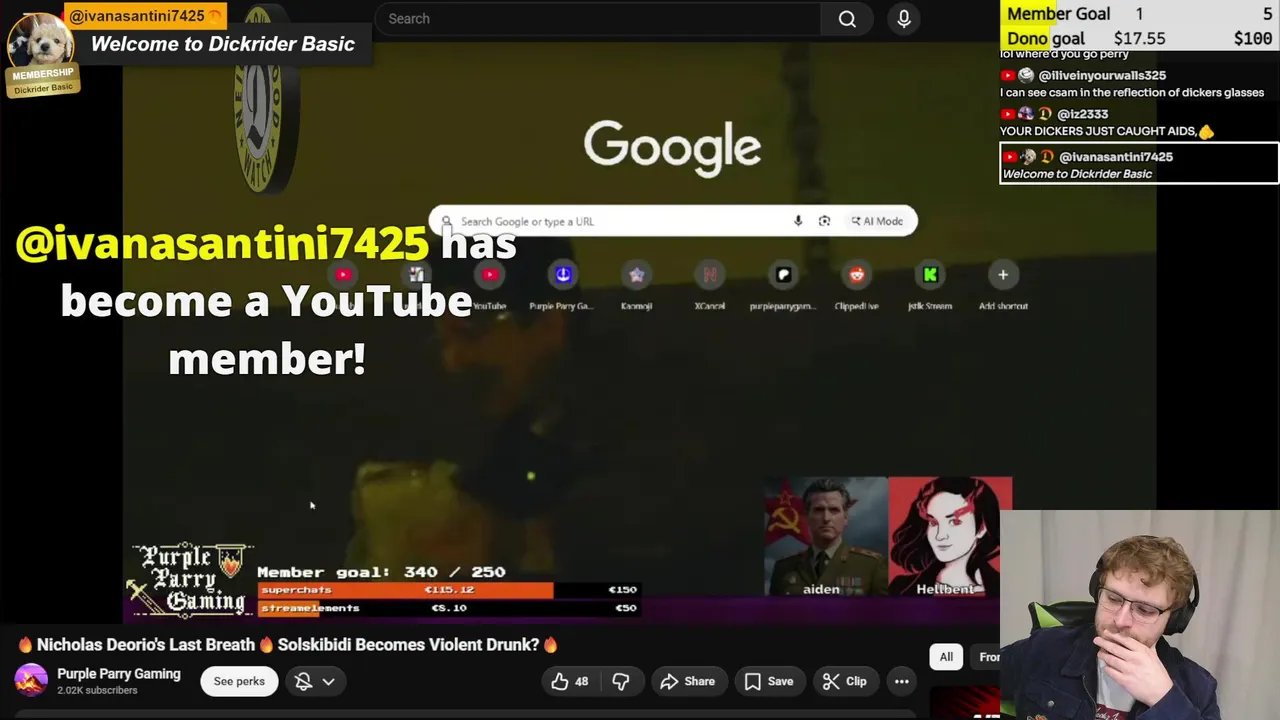The height and width of the screenshot is (720, 1280).
Task: Click the Add shortcut plus button
Action: [x=1003, y=275]
